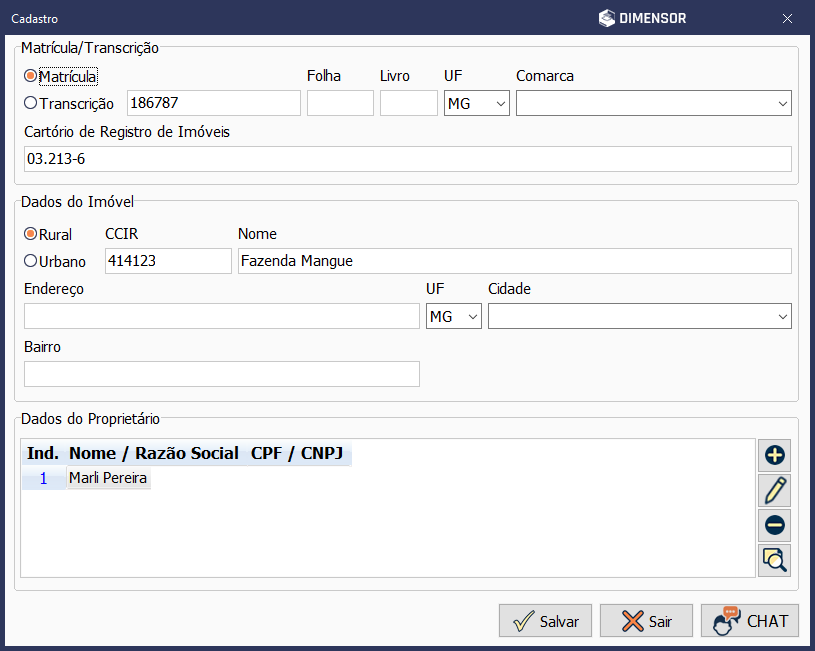Click the Nome / Razão Social column header
This screenshot has height=651, width=815.
point(153,454)
